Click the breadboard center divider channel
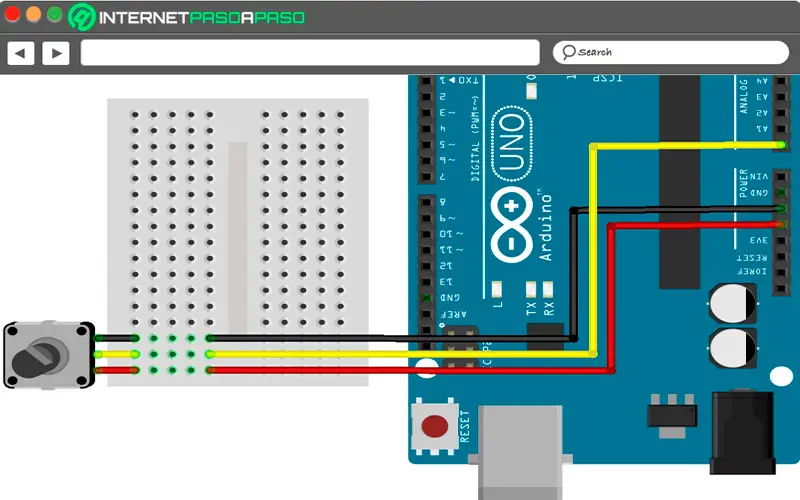The image size is (800, 500). pos(237,238)
